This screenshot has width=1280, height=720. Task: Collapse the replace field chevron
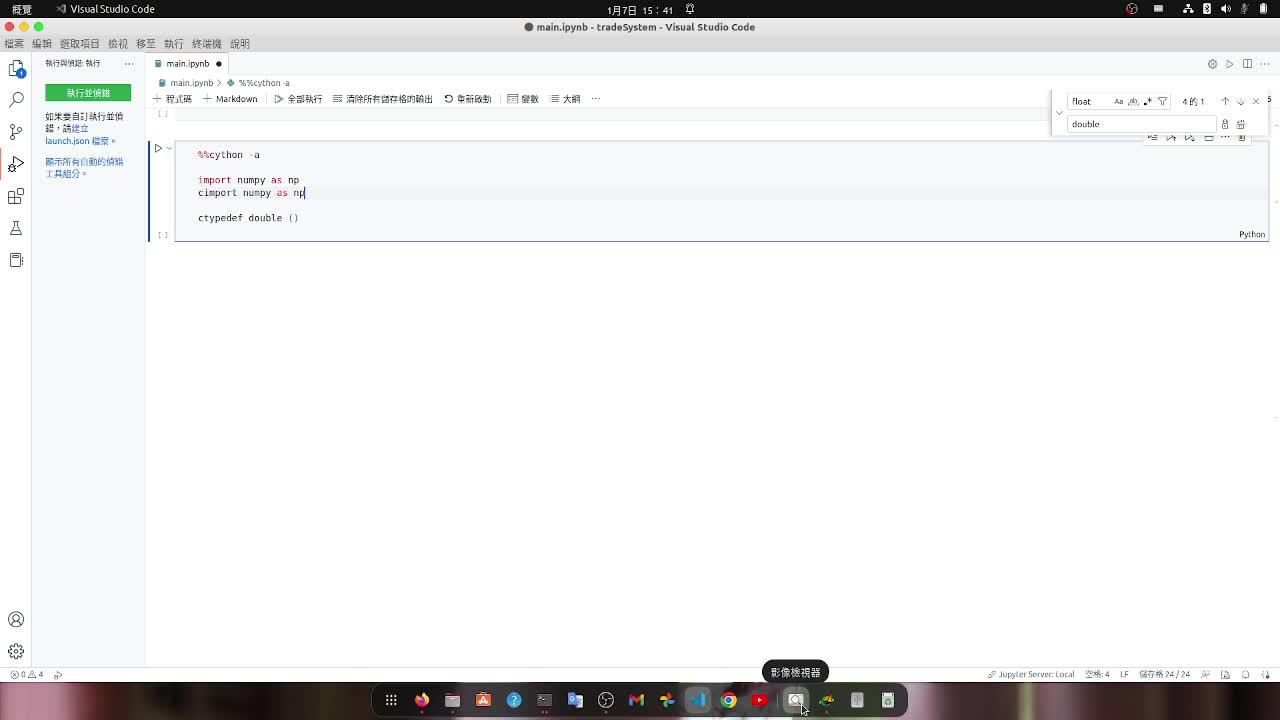1059,112
